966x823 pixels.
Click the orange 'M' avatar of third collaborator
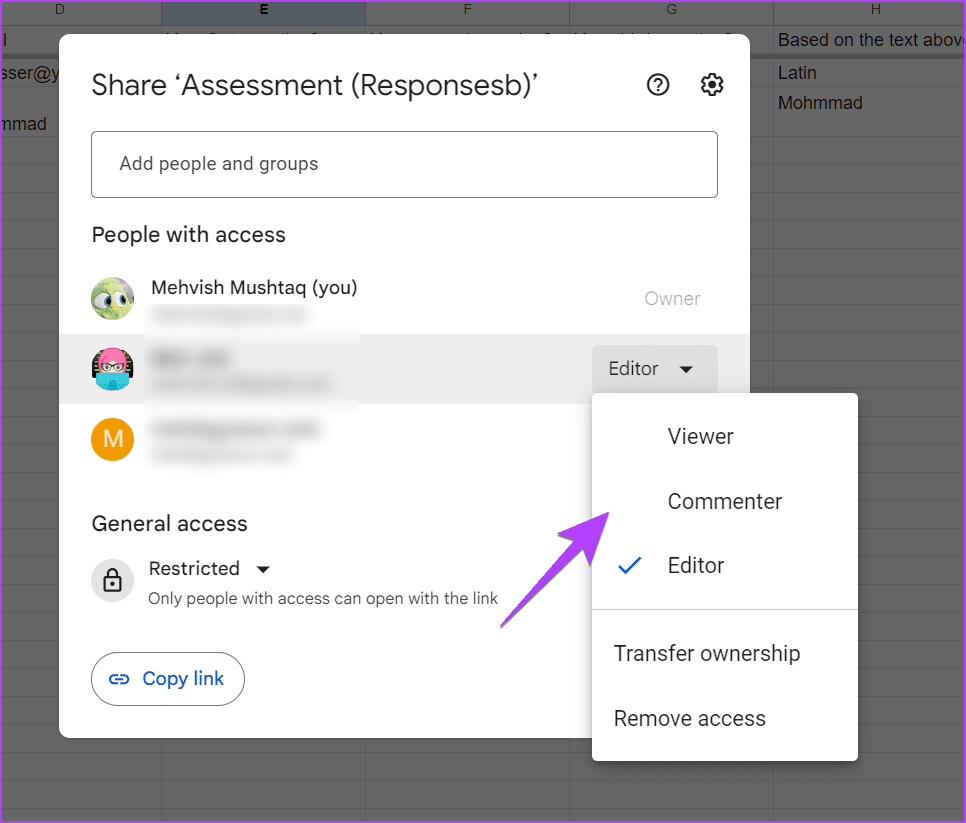(x=112, y=439)
